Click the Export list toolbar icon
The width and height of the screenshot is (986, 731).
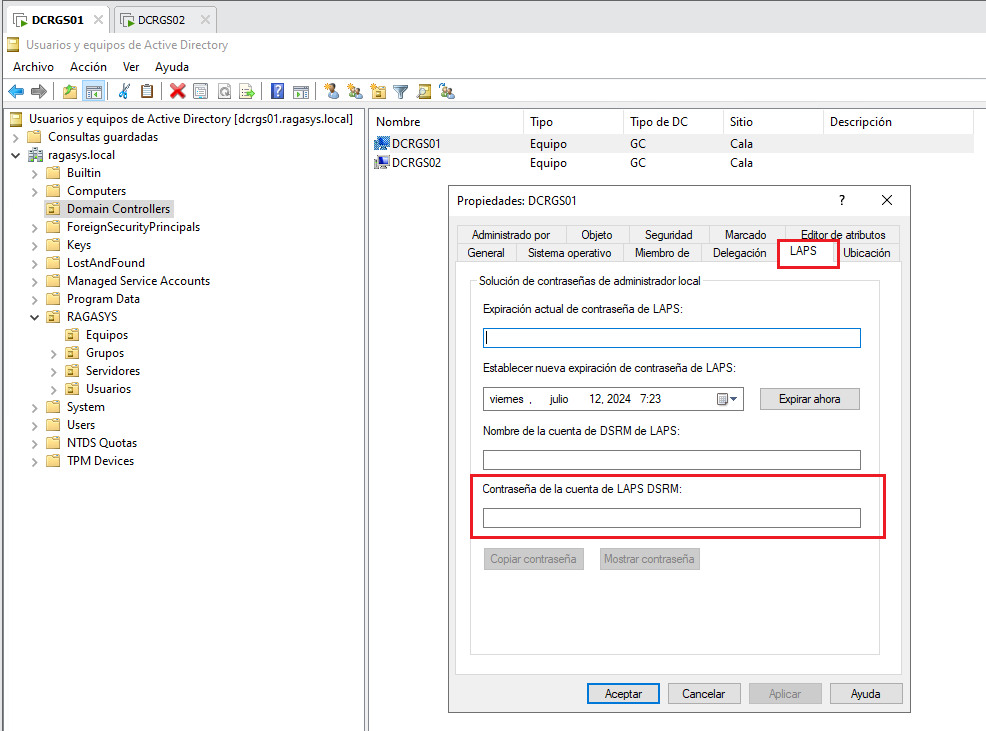[247, 91]
